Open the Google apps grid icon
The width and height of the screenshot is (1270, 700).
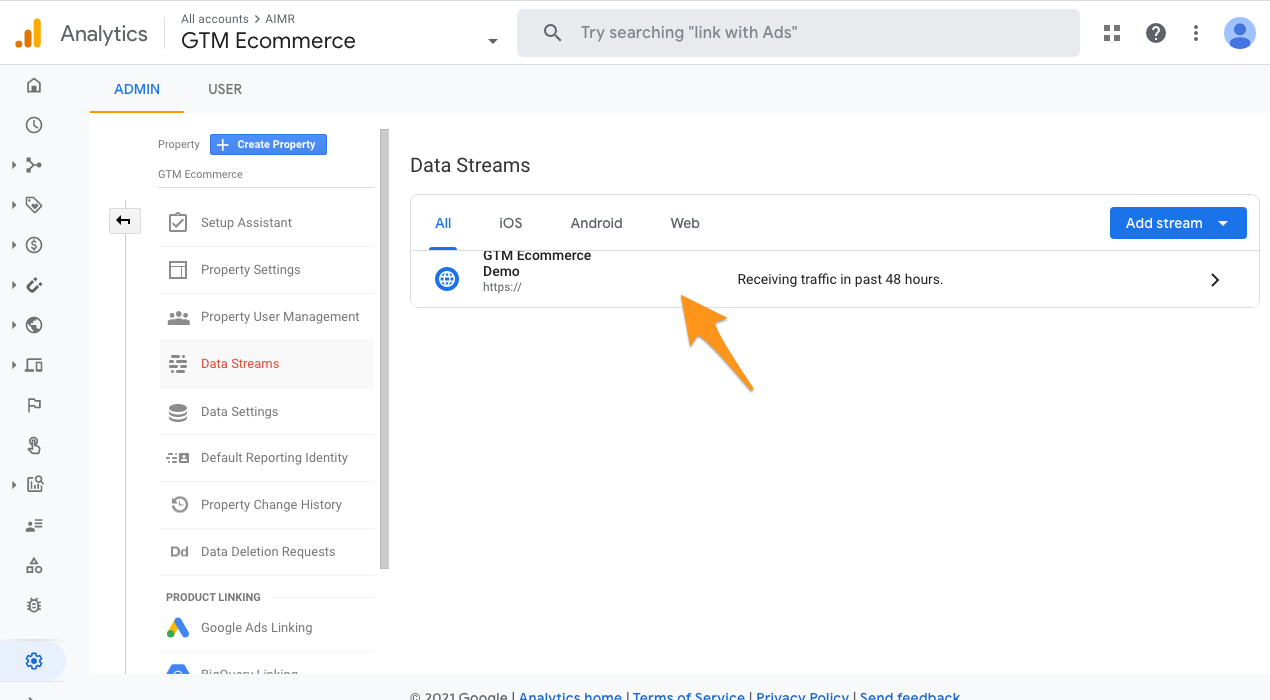tap(1112, 33)
